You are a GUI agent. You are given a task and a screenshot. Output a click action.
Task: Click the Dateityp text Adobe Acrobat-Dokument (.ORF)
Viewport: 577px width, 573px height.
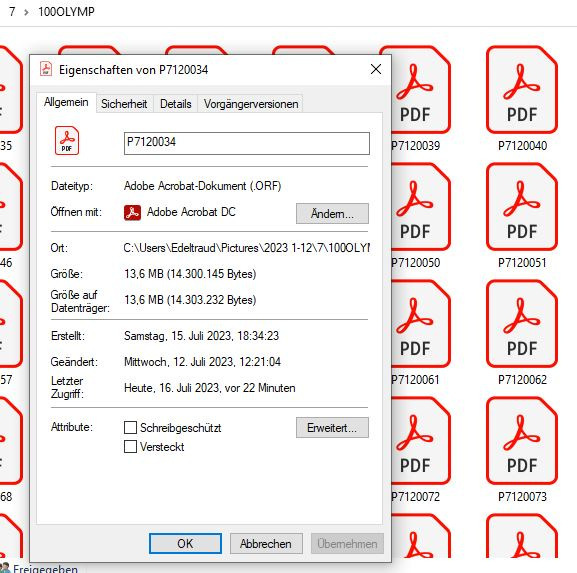coord(203,186)
